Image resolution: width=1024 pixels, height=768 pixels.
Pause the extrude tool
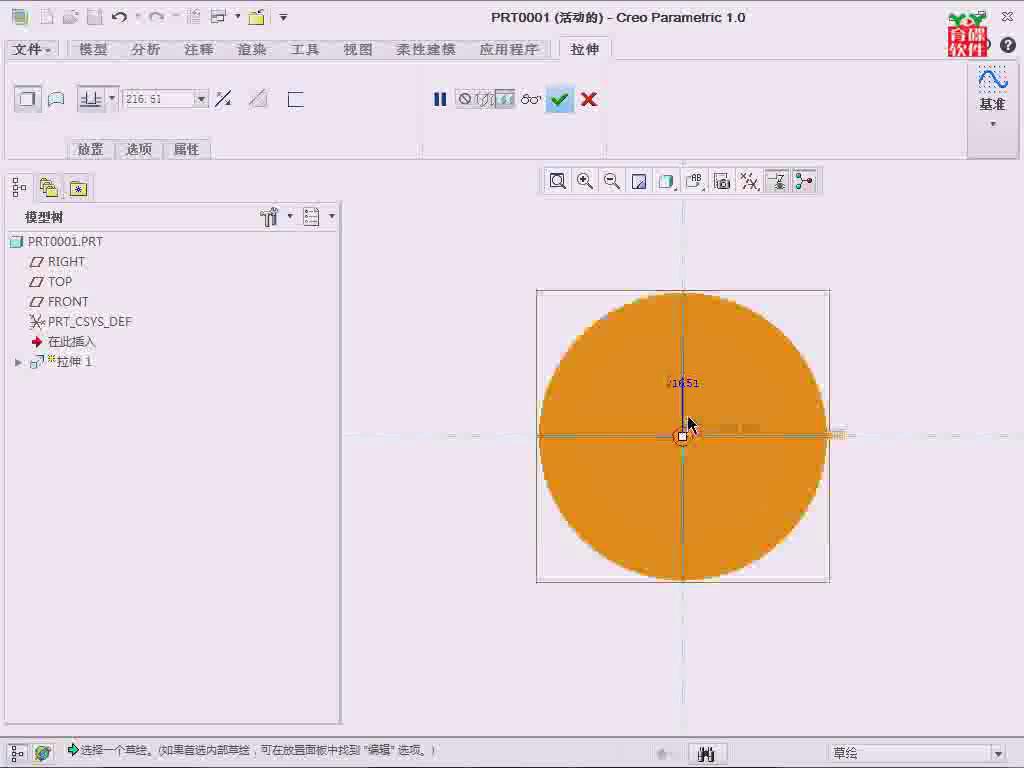tap(440, 99)
